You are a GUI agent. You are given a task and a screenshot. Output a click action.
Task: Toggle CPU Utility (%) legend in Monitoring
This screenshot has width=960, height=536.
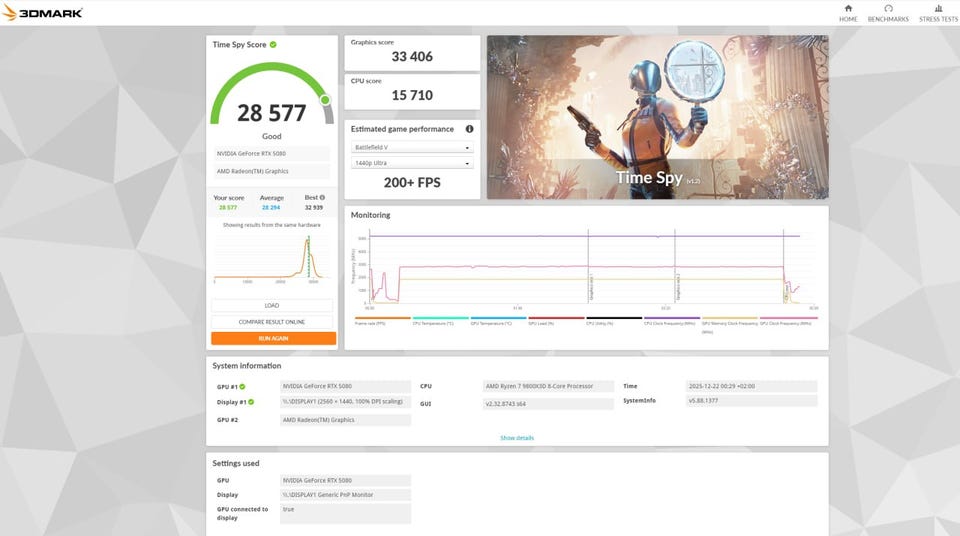pos(613,320)
